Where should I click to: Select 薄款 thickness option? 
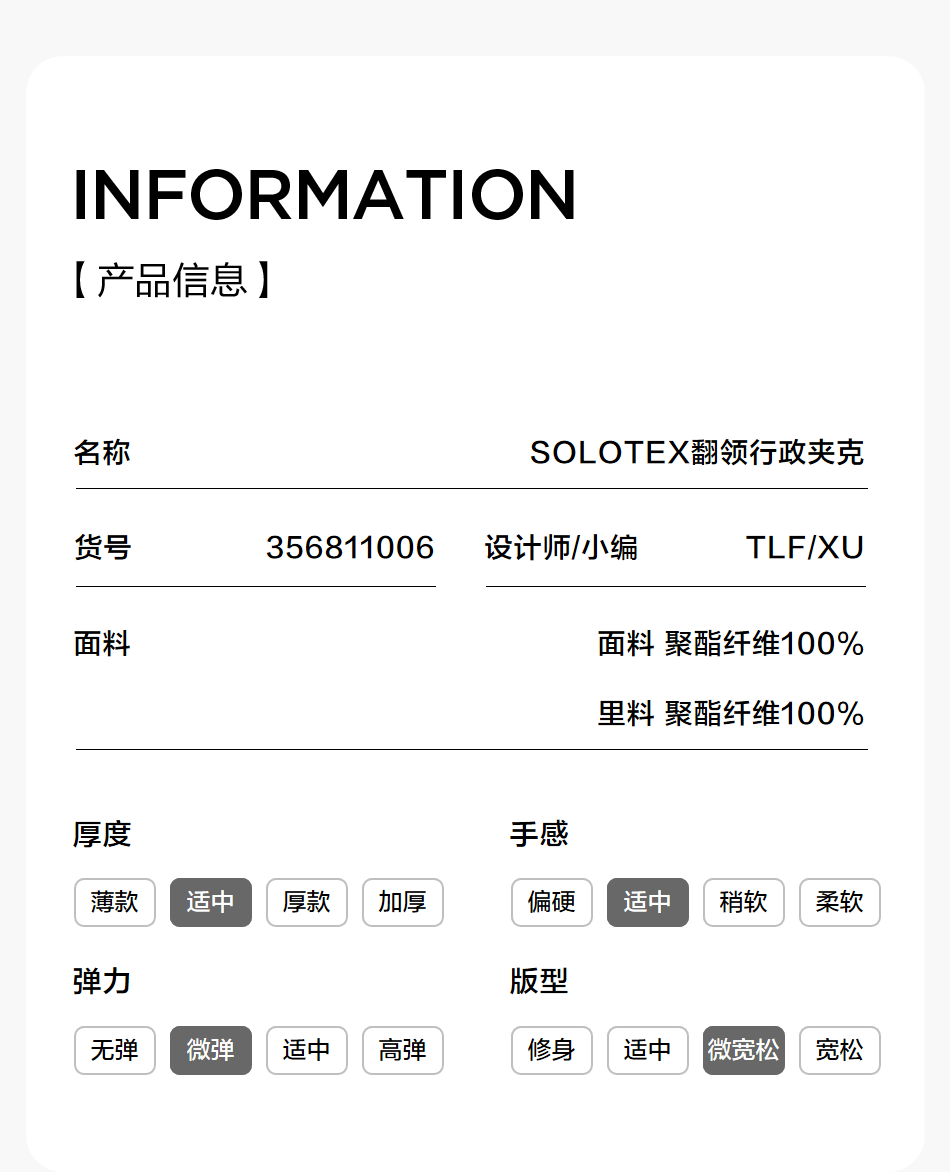pyautogui.click(x=115, y=902)
